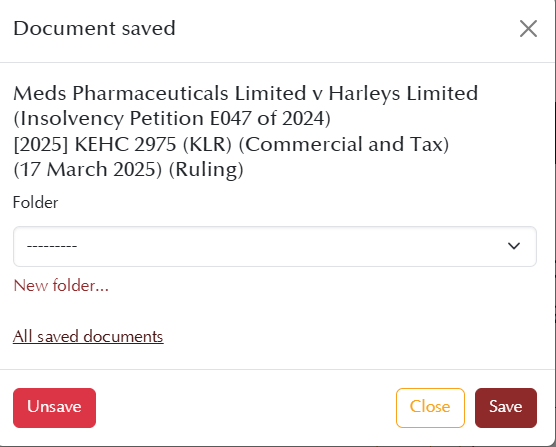556x447 pixels.
Task: Expand folder choices using the down arrow
Action: 514,246
